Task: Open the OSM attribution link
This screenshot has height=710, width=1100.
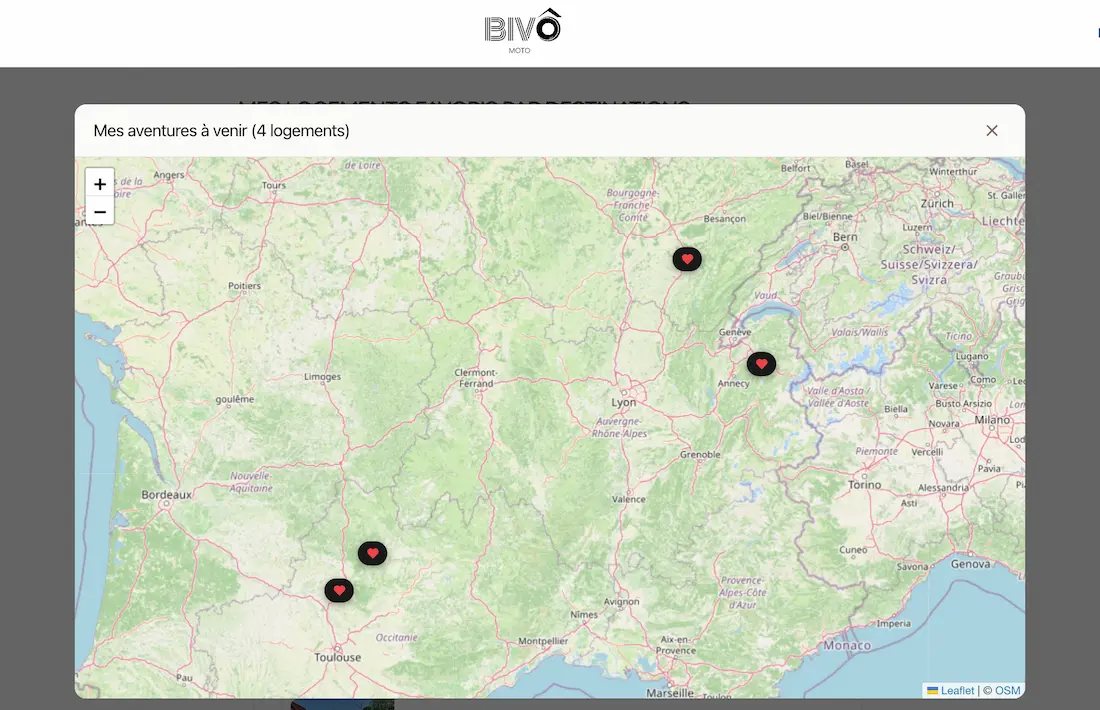Action: coord(1007,690)
